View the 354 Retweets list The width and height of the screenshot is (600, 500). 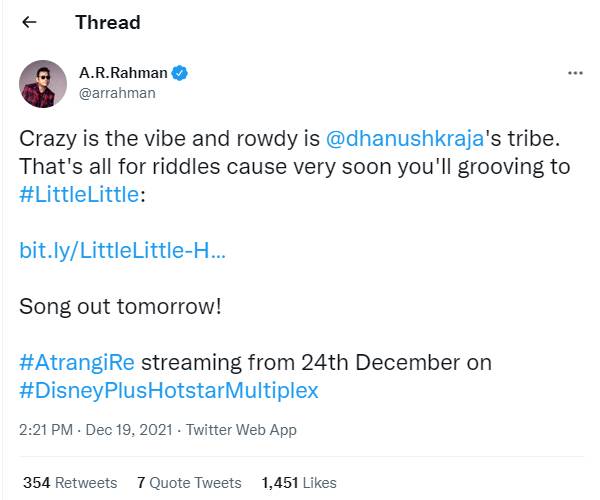pyautogui.click(x=69, y=482)
